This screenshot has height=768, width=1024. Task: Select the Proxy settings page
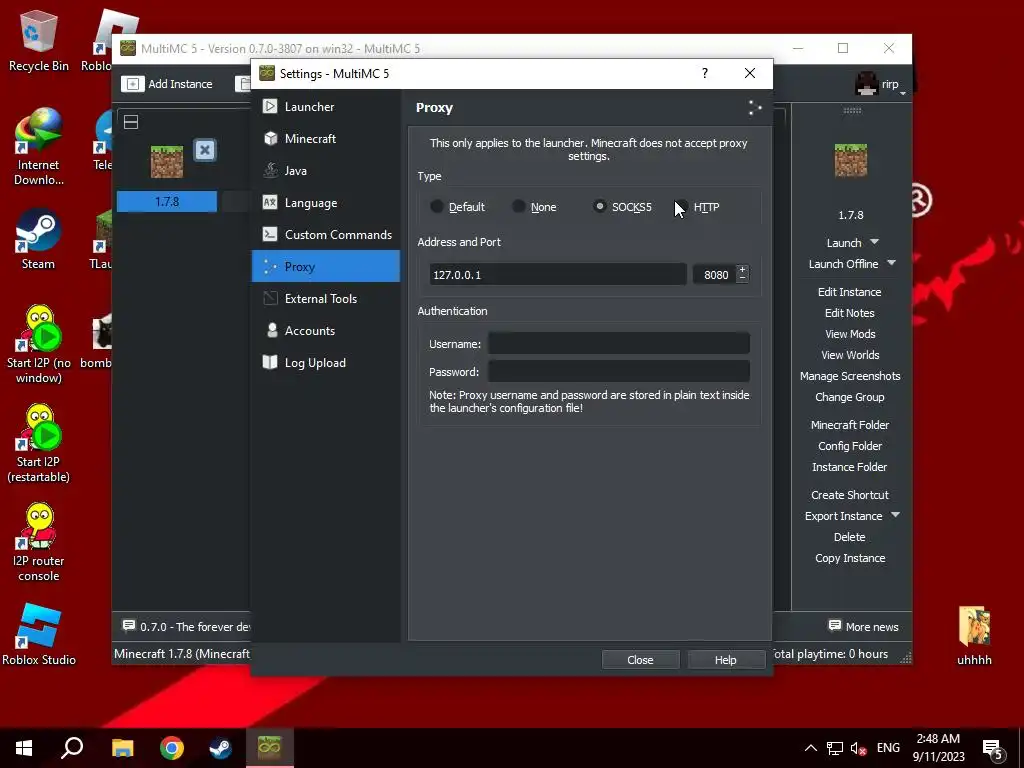(325, 266)
